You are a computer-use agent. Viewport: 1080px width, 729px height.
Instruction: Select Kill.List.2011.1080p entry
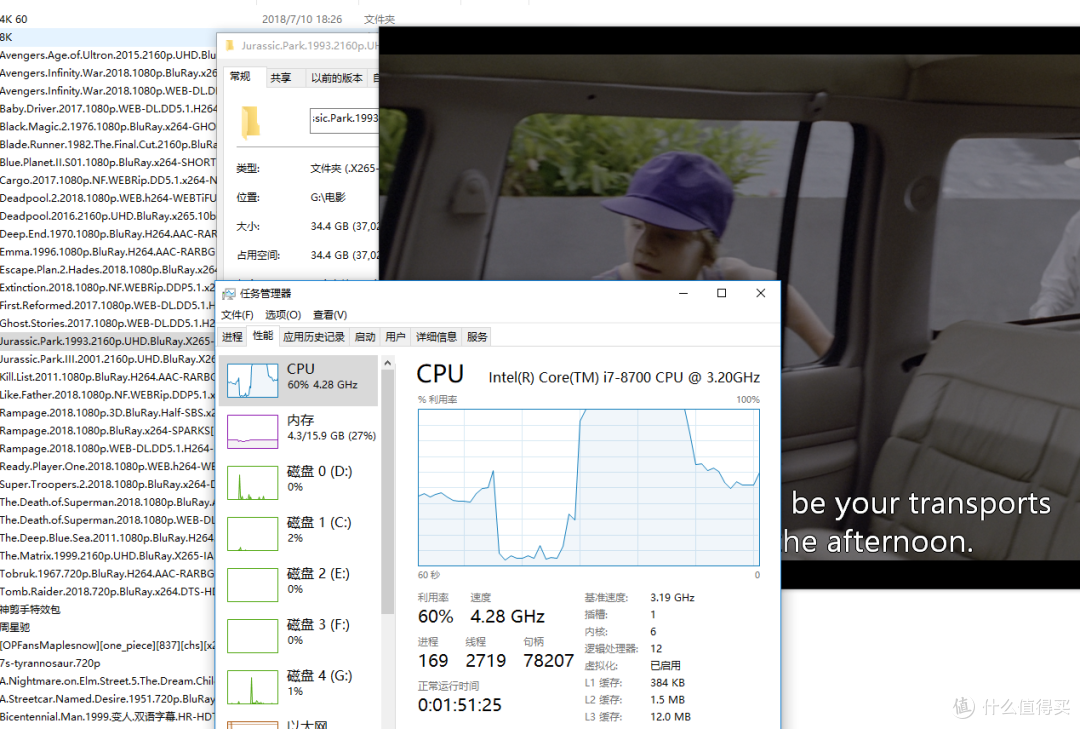[x=108, y=378]
